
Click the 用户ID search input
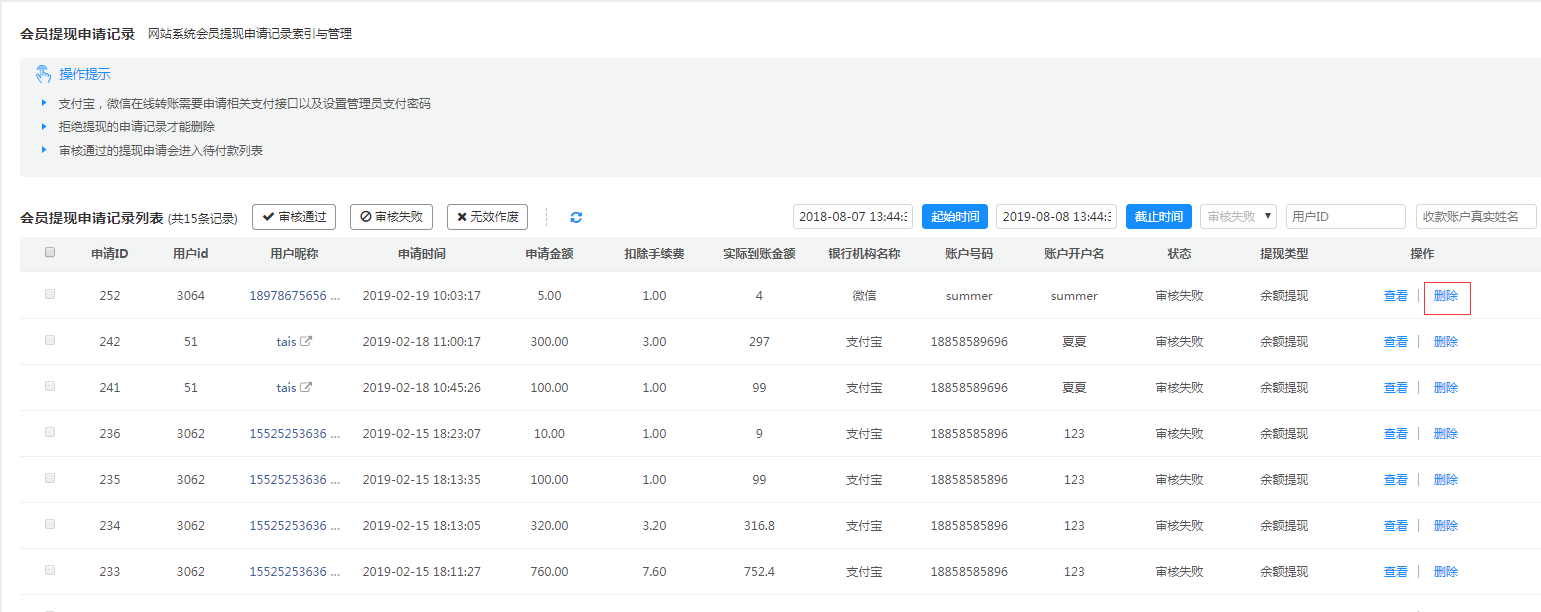click(x=1345, y=217)
